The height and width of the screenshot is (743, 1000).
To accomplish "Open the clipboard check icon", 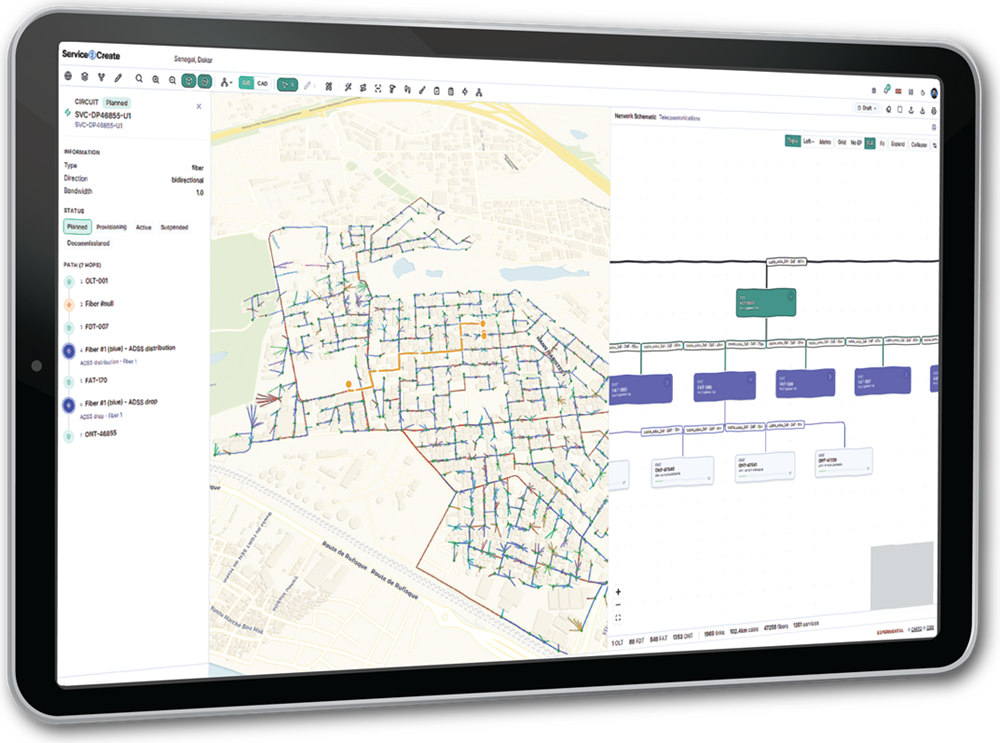I will [436, 91].
